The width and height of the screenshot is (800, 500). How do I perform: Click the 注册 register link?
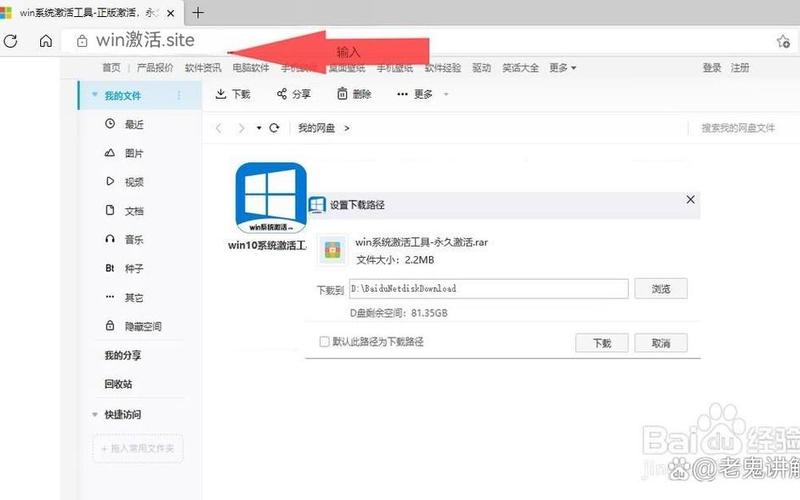(740, 67)
